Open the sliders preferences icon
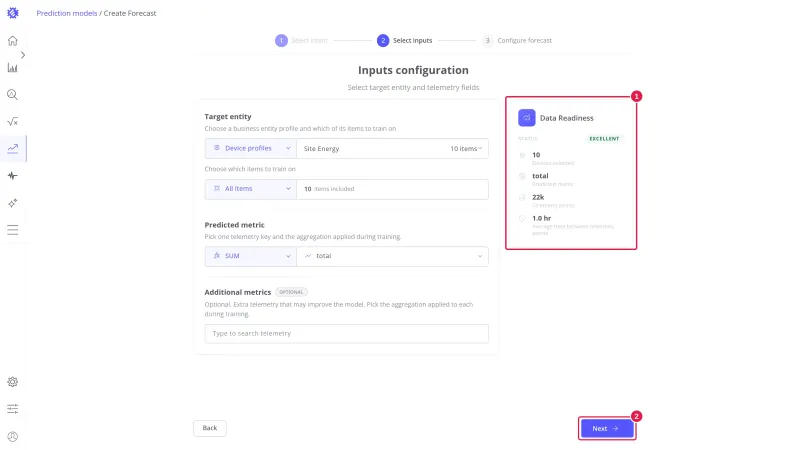Screen dimensions: 800x450 pos(13,409)
